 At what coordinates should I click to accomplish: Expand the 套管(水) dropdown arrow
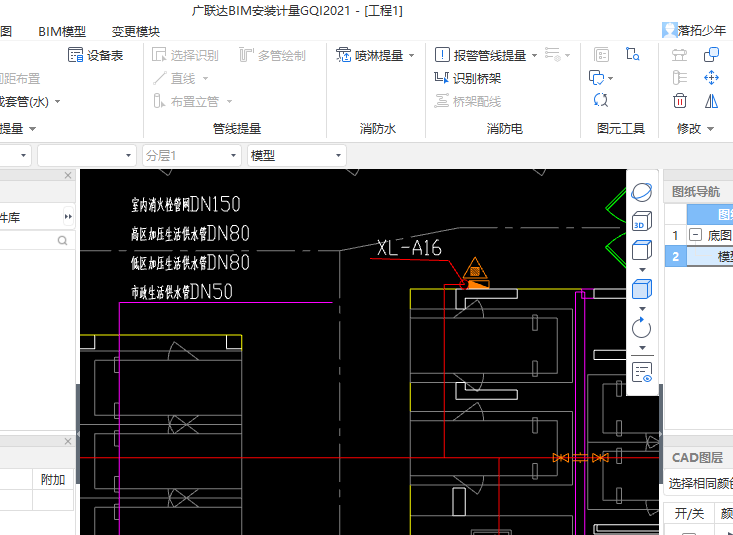click(57, 101)
